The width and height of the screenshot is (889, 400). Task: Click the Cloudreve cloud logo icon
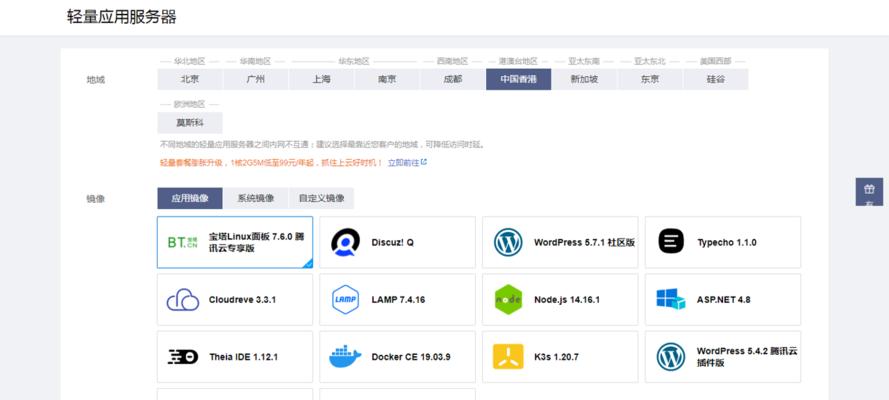click(x=183, y=300)
